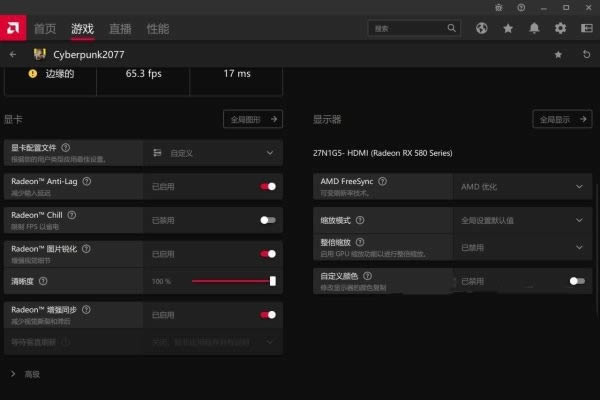Show help for Radeon Chill

click(x=72, y=215)
